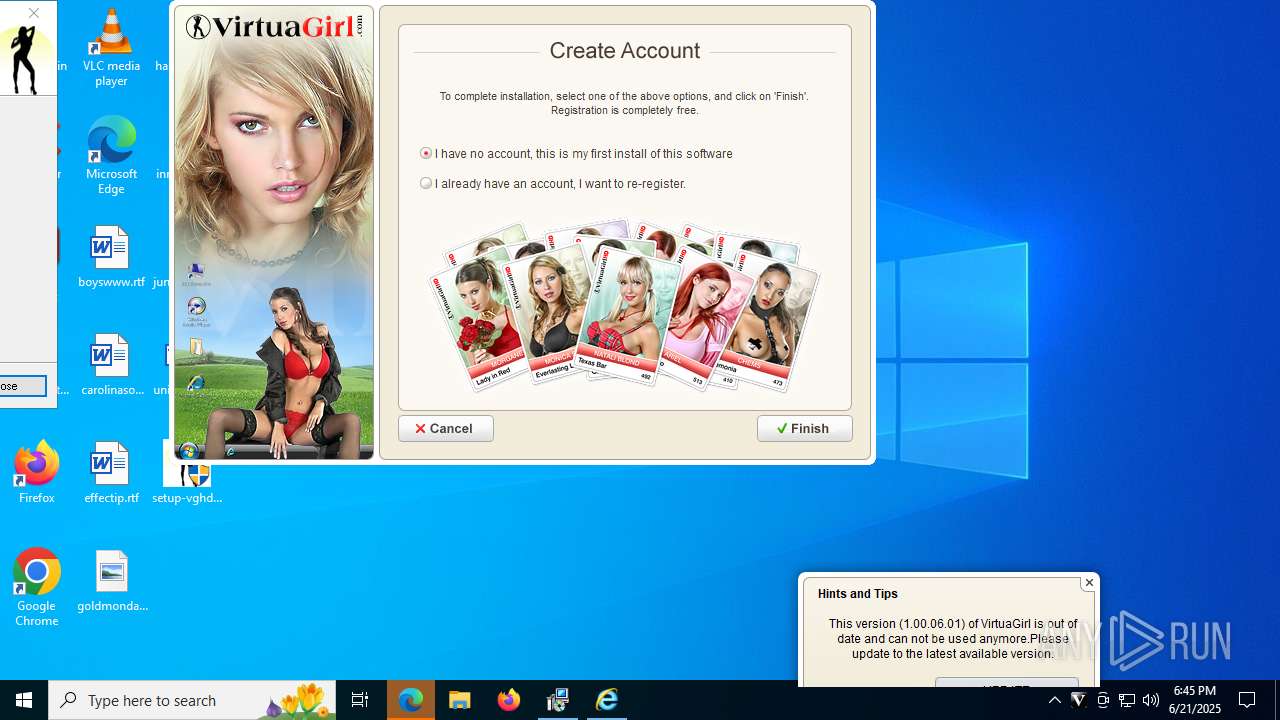Open the Windows Start menu
This screenshot has height=720, width=1280.
(x=24, y=700)
